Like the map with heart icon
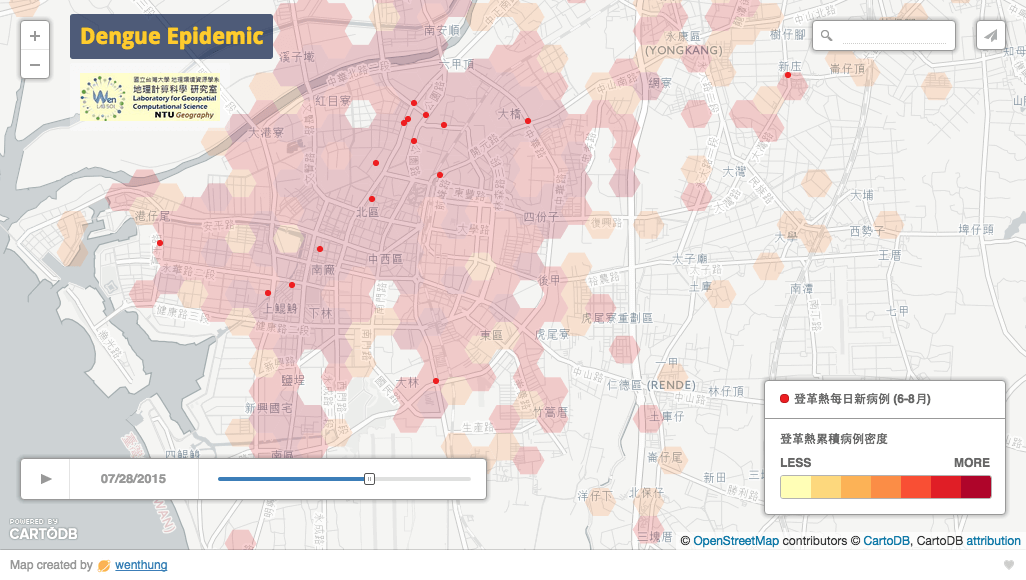The width and height of the screenshot is (1026, 580). coord(1009,565)
